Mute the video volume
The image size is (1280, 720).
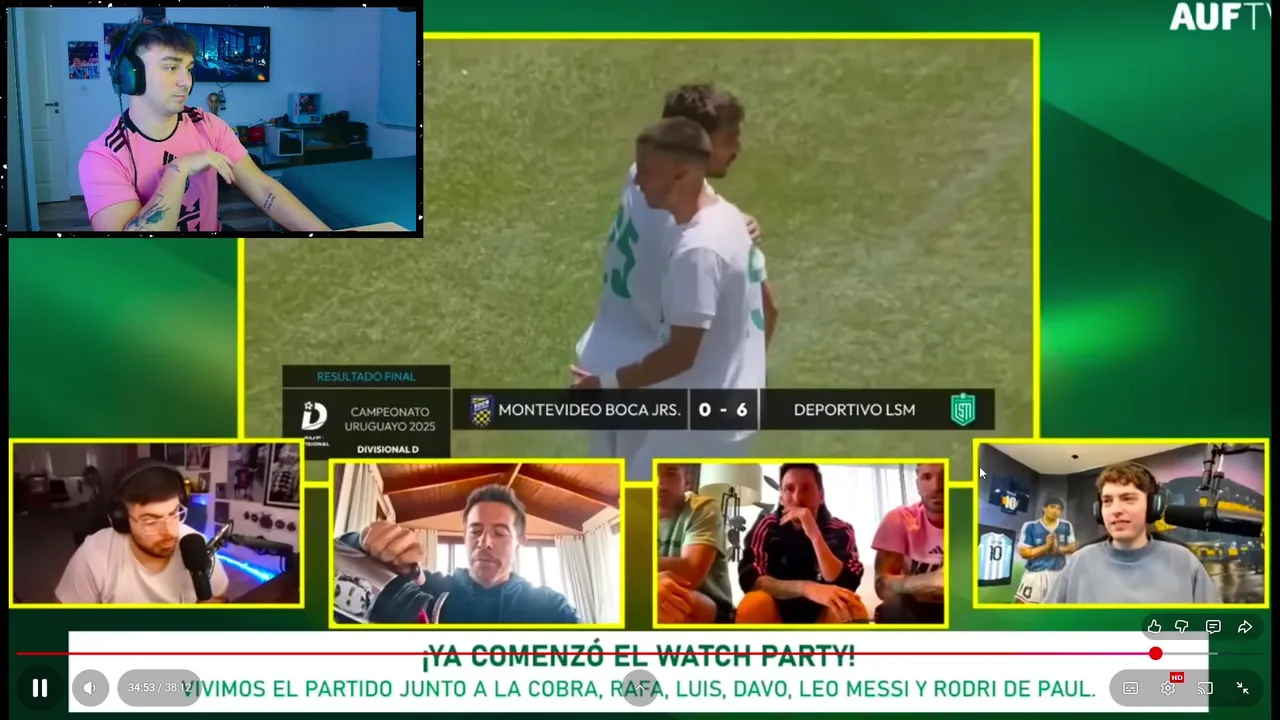[x=89, y=688]
